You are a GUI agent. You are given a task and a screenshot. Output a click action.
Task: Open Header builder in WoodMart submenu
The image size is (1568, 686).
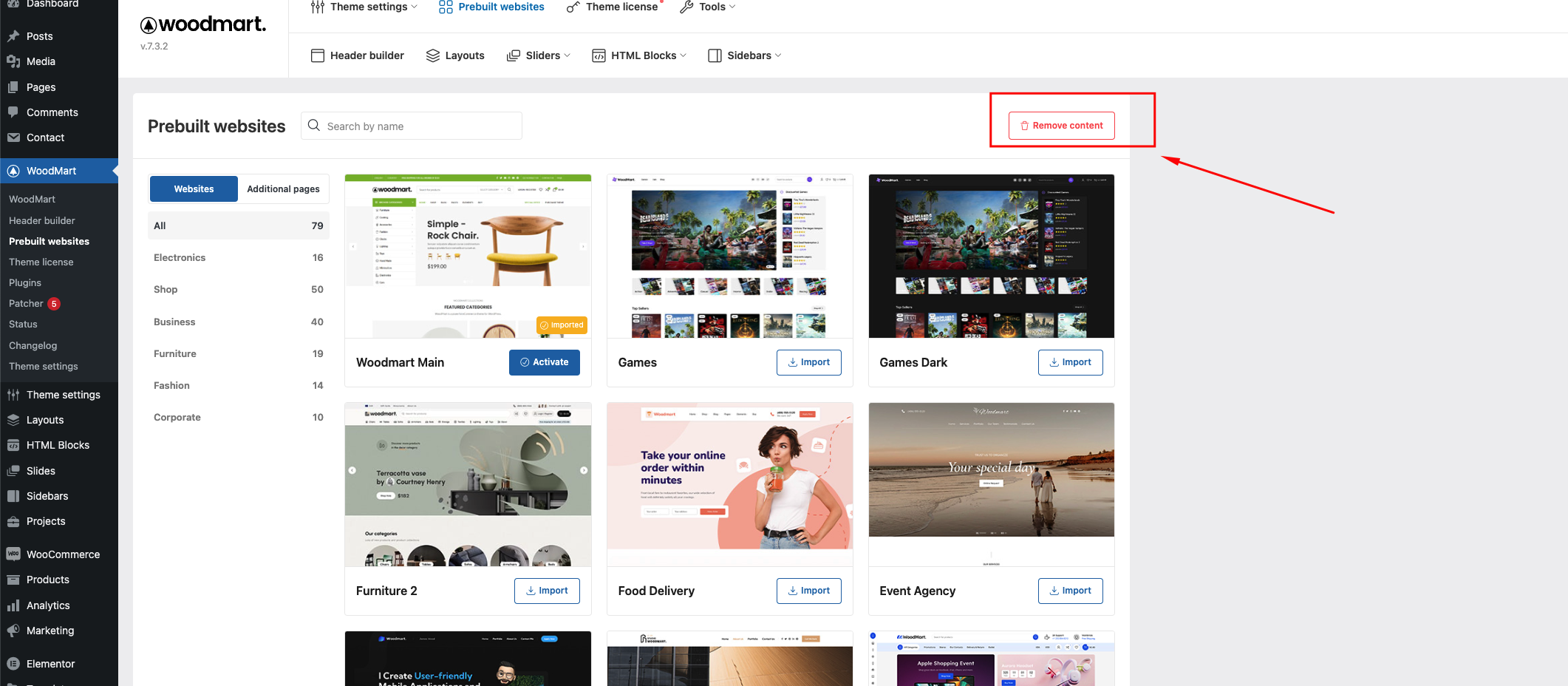[x=42, y=220]
